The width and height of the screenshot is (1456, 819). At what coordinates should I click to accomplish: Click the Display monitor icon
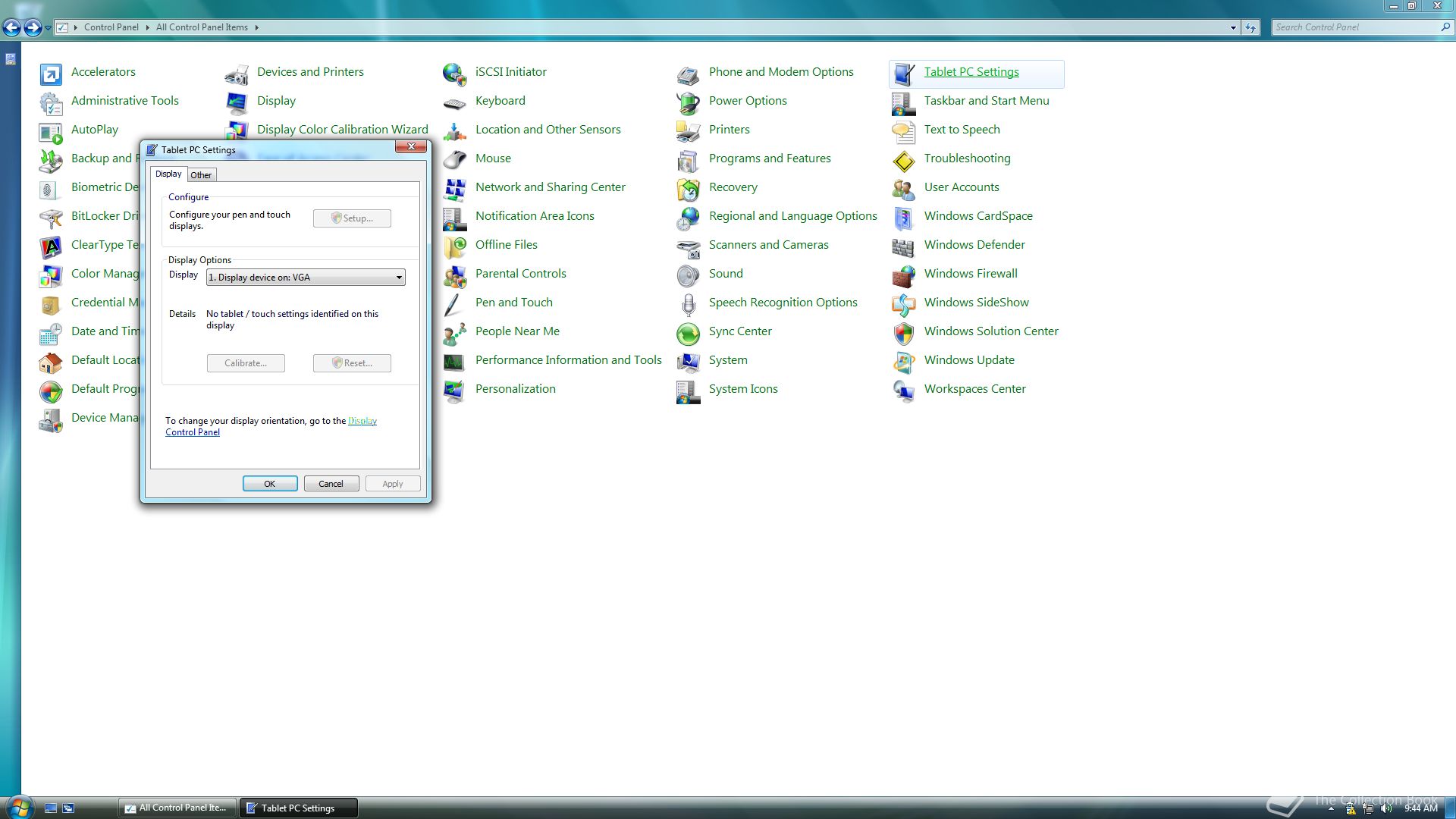pyautogui.click(x=237, y=102)
